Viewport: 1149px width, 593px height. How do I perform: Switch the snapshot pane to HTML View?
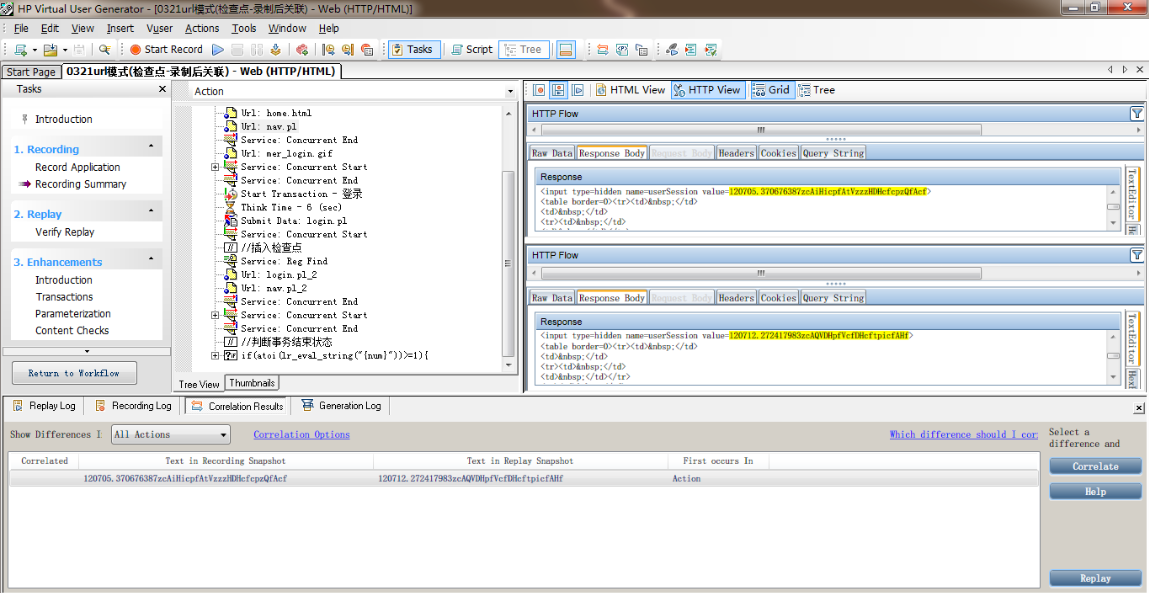631,90
